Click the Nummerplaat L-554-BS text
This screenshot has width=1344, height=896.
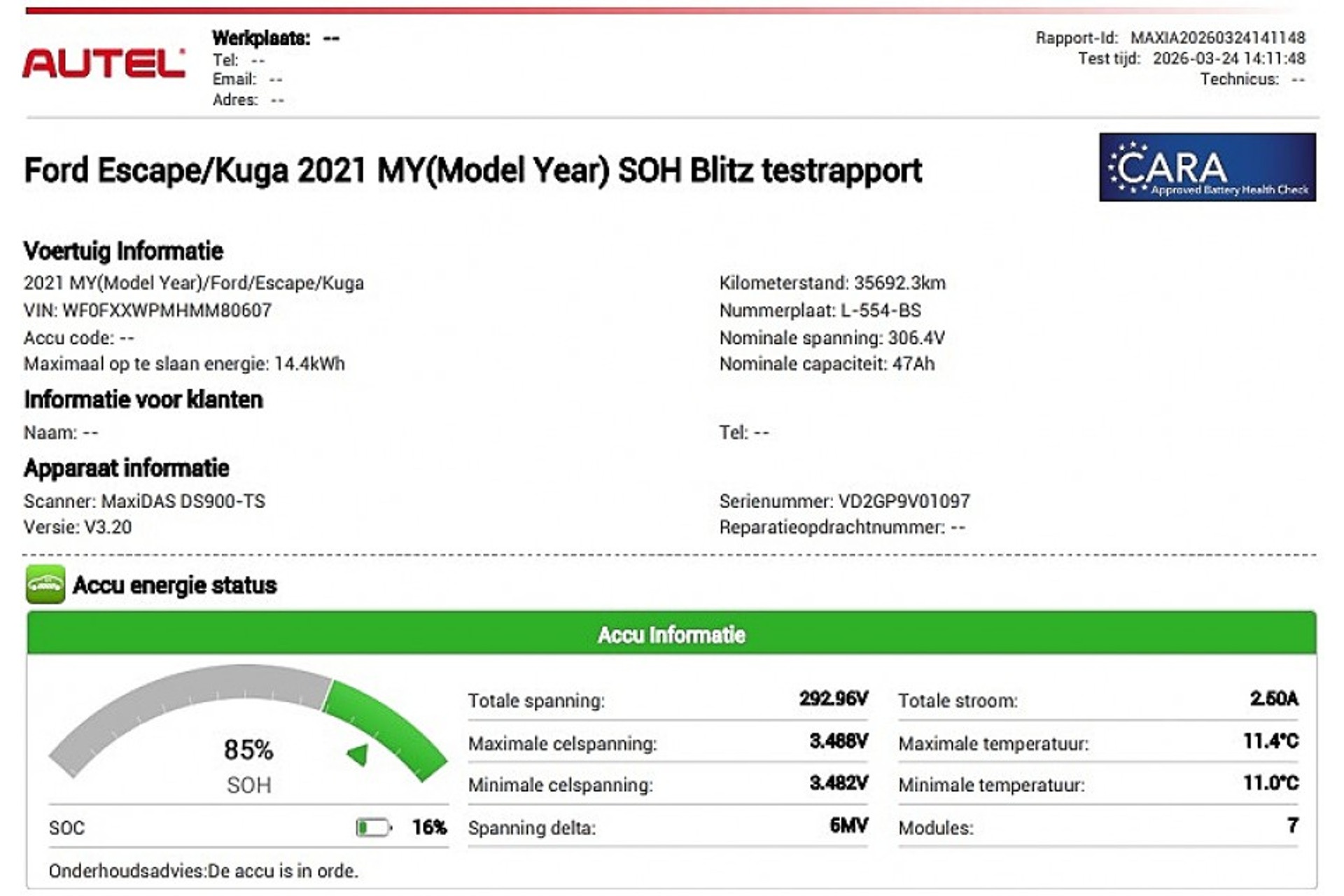click(820, 310)
